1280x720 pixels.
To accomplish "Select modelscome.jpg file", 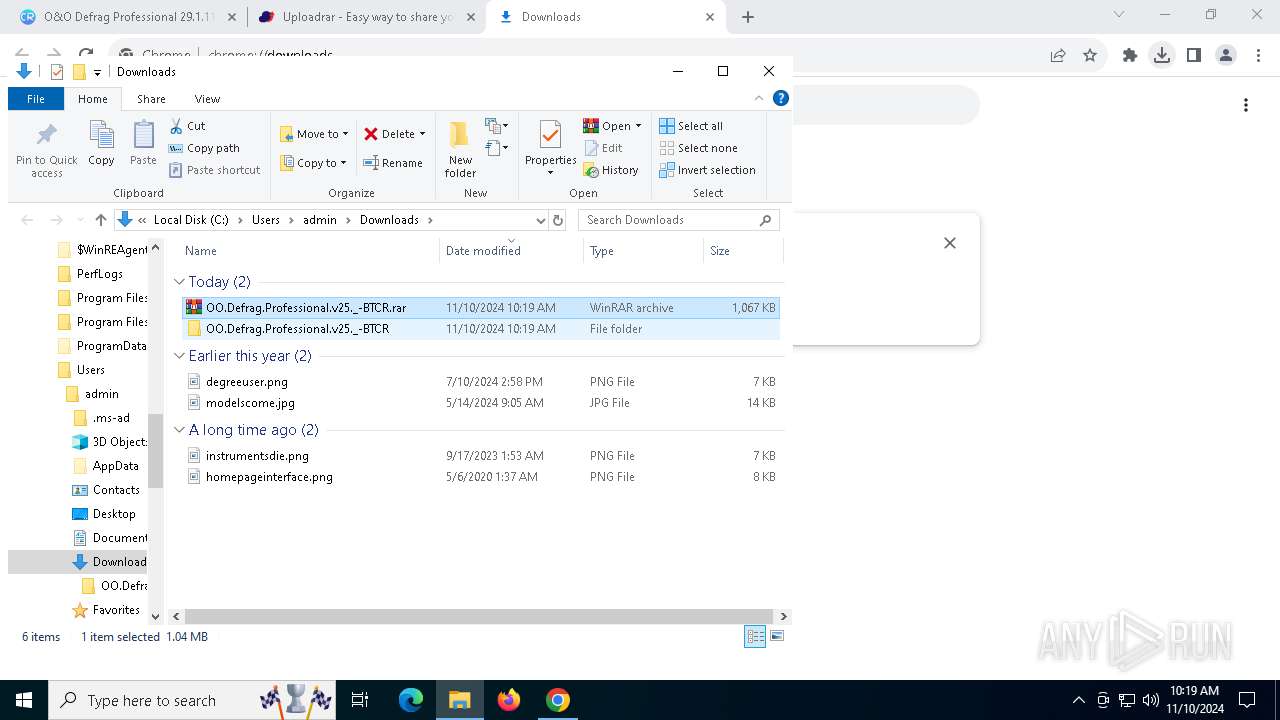I will 481,403.
